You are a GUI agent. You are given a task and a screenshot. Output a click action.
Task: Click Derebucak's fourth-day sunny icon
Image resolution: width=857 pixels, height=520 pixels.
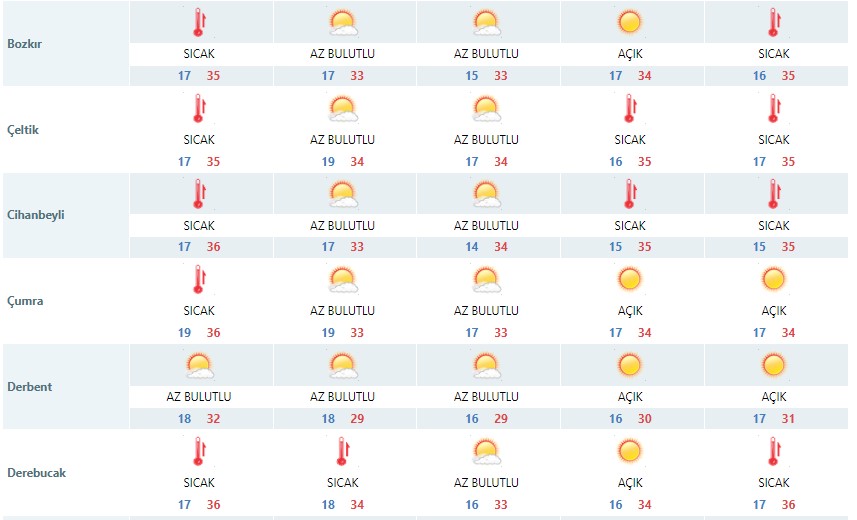(630, 451)
